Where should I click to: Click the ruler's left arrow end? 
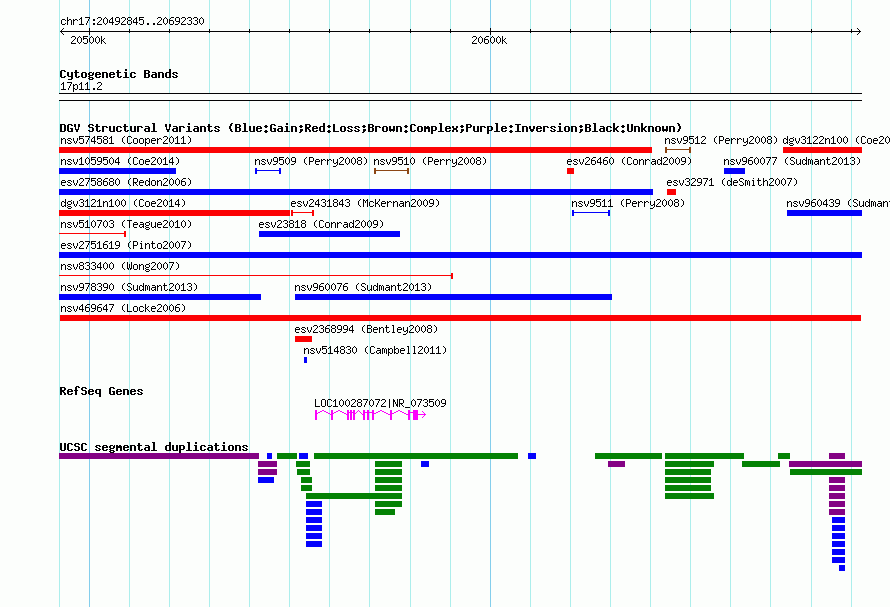pos(62,32)
